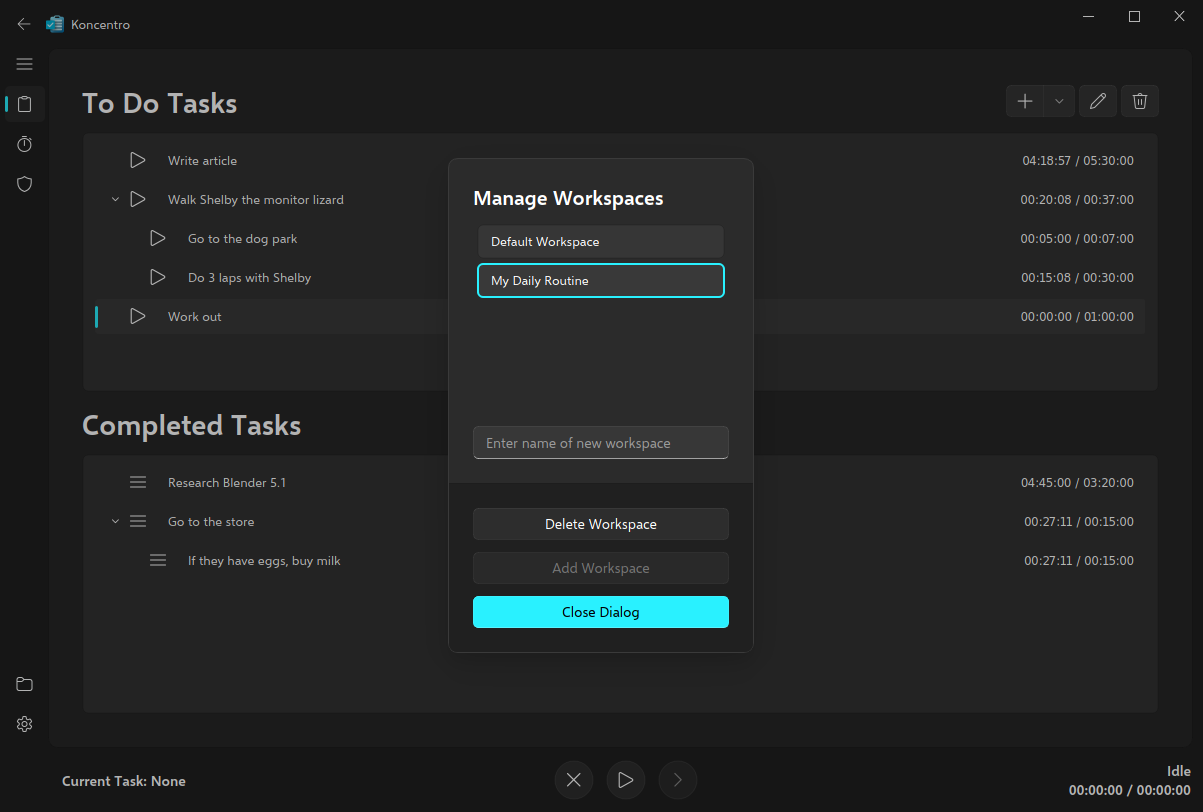Click the trash delete task icon
The image size is (1203, 812).
pyautogui.click(x=1140, y=101)
